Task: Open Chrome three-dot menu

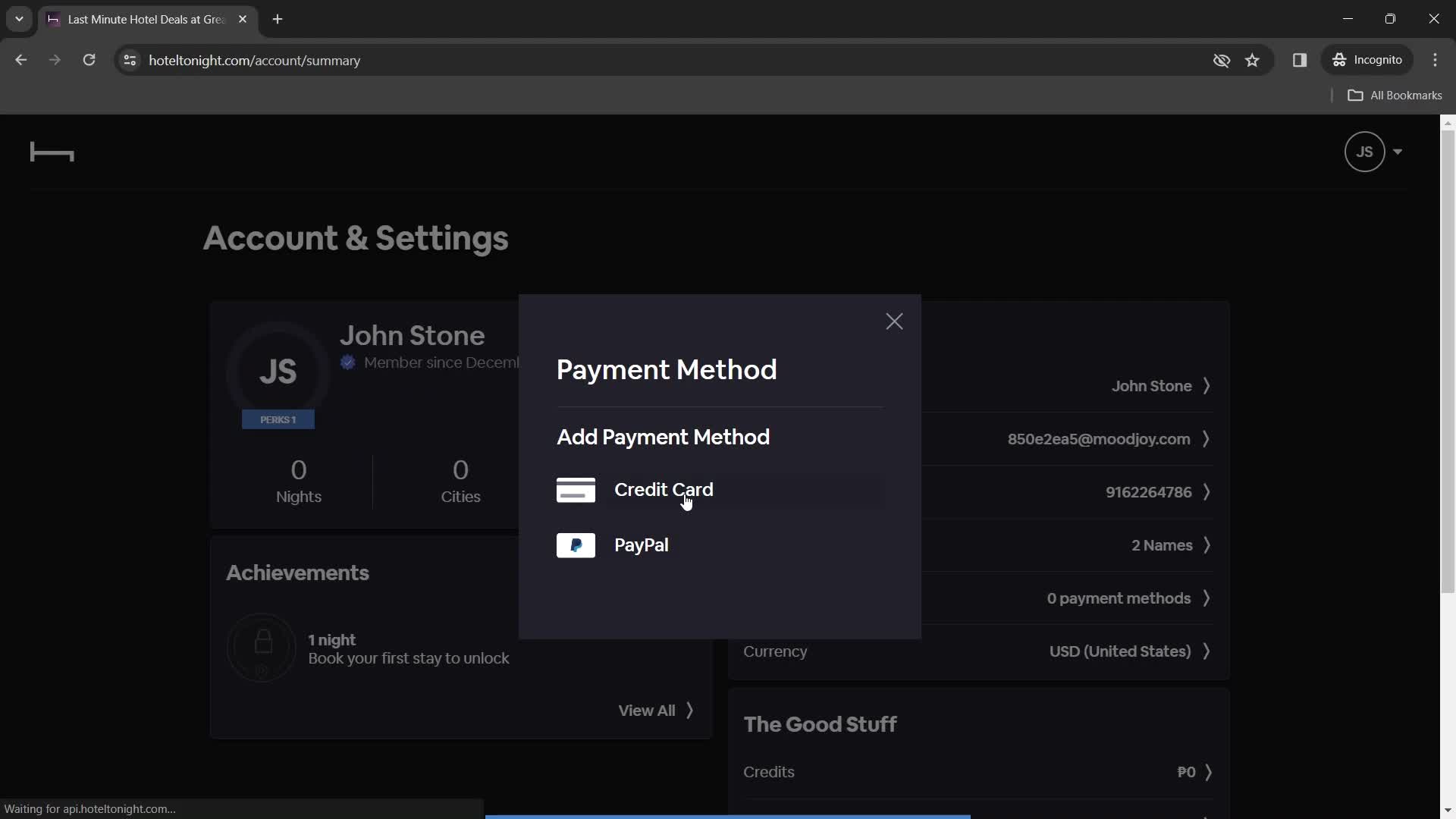Action: (1435, 60)
